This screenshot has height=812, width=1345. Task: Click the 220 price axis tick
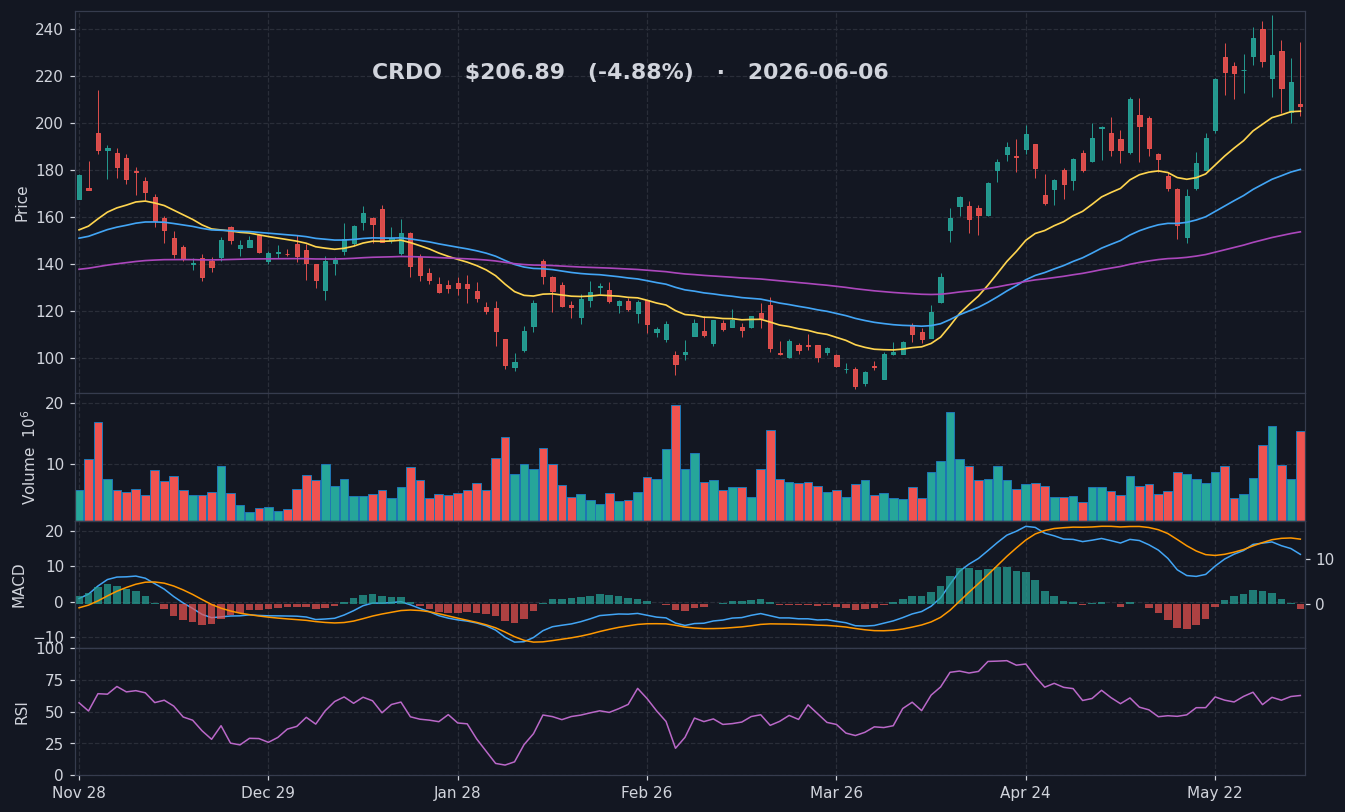click(49, 77)
